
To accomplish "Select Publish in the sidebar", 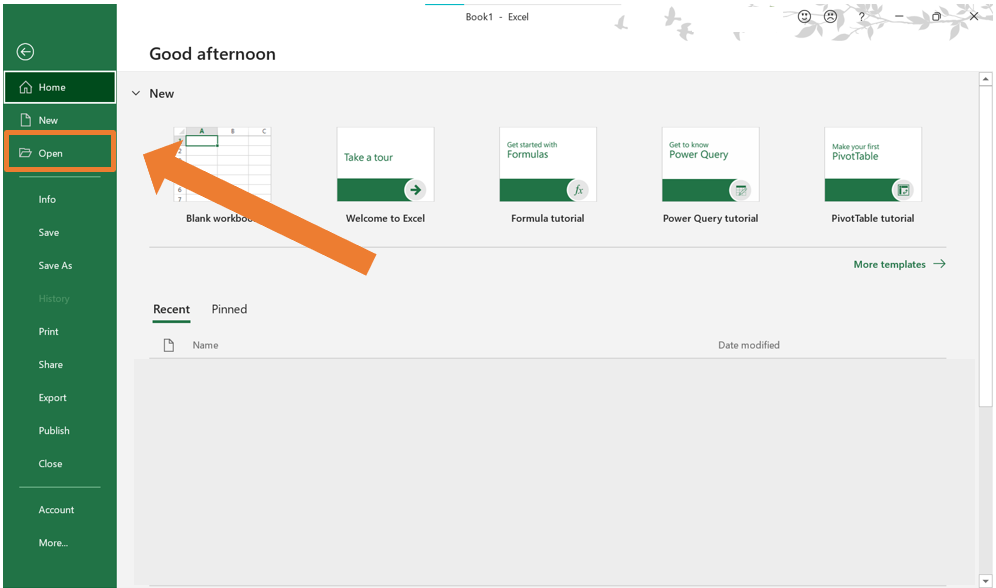I will 54,431.
